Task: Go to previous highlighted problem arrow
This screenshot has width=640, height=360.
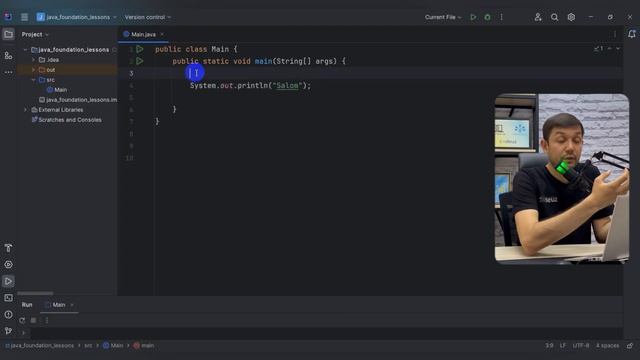Action: click(x=610, y=49)
